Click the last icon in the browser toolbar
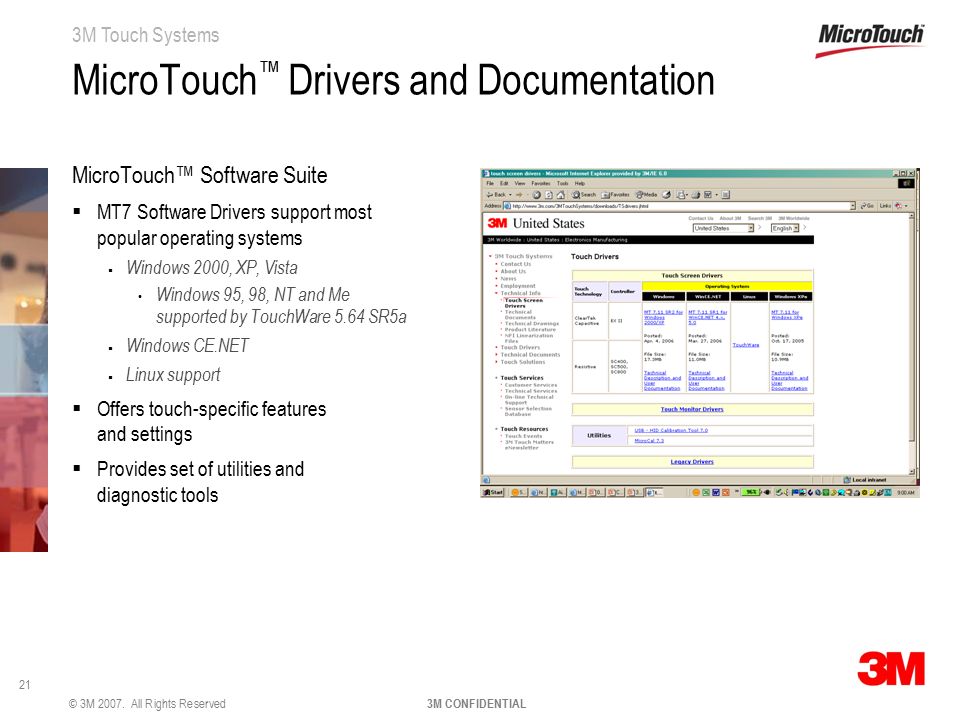 pyautogui.click(x=726, y=195)
